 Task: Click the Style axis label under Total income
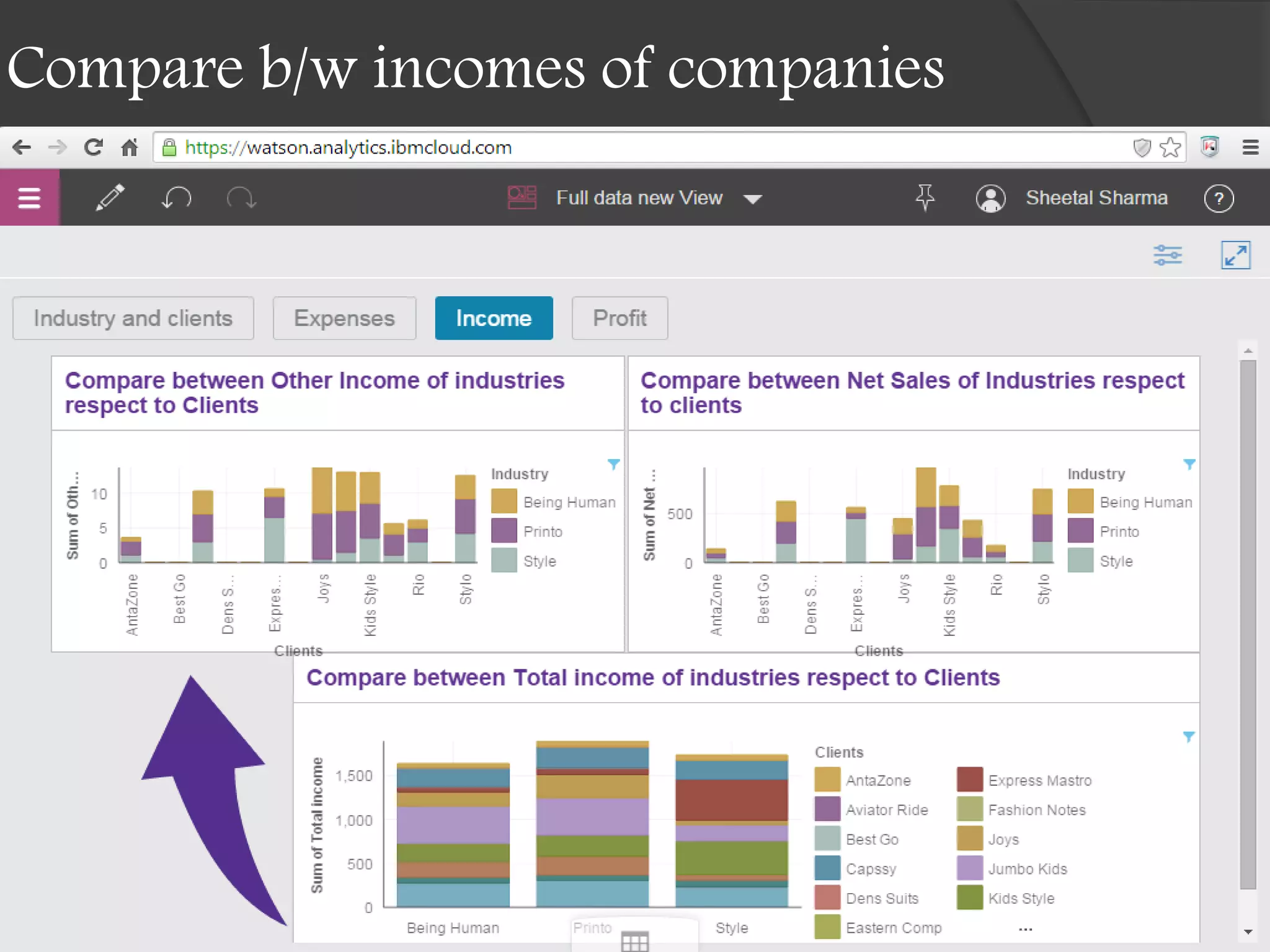732,928
